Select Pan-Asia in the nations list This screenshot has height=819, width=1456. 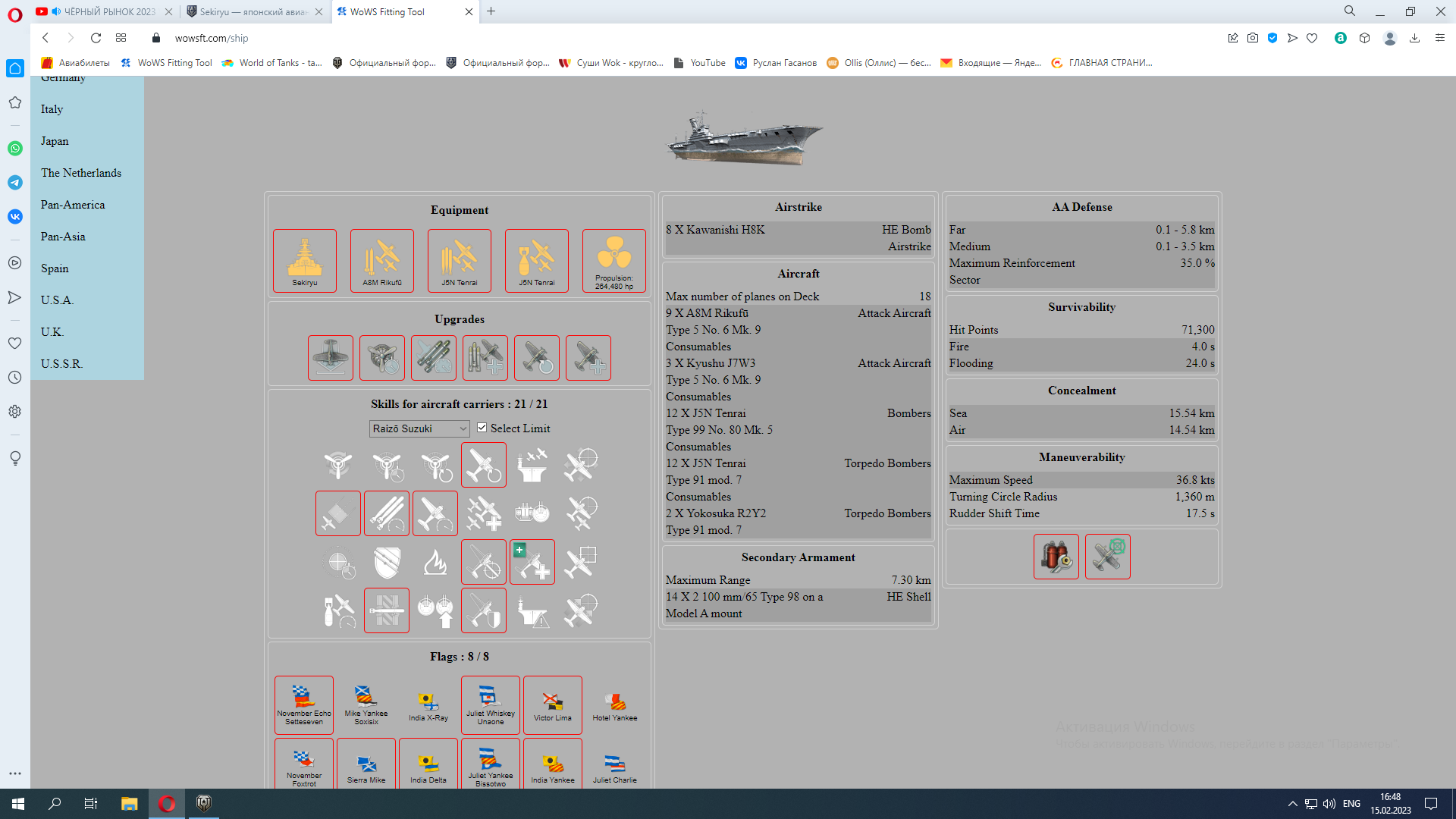coord(63,237)
